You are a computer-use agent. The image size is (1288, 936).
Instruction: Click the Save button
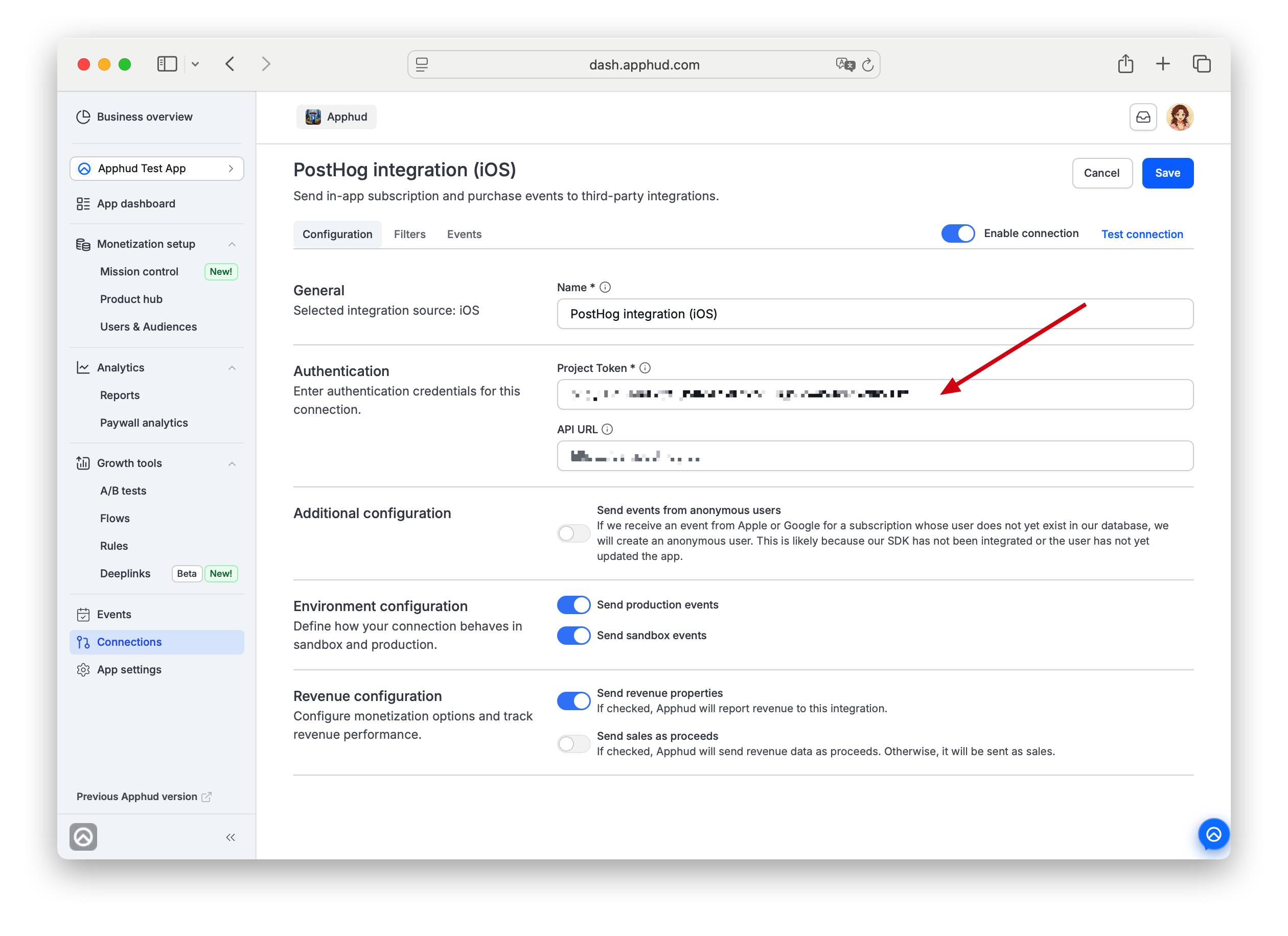pyautogui.click(x=1167, y=173)
